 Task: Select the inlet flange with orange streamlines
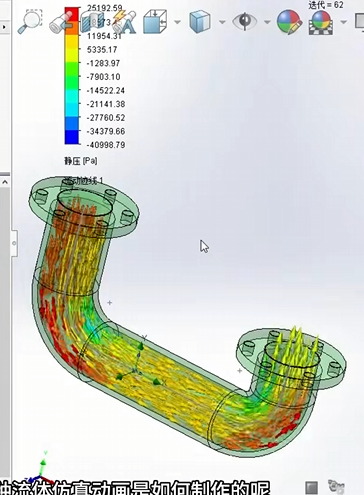point(84,208)
